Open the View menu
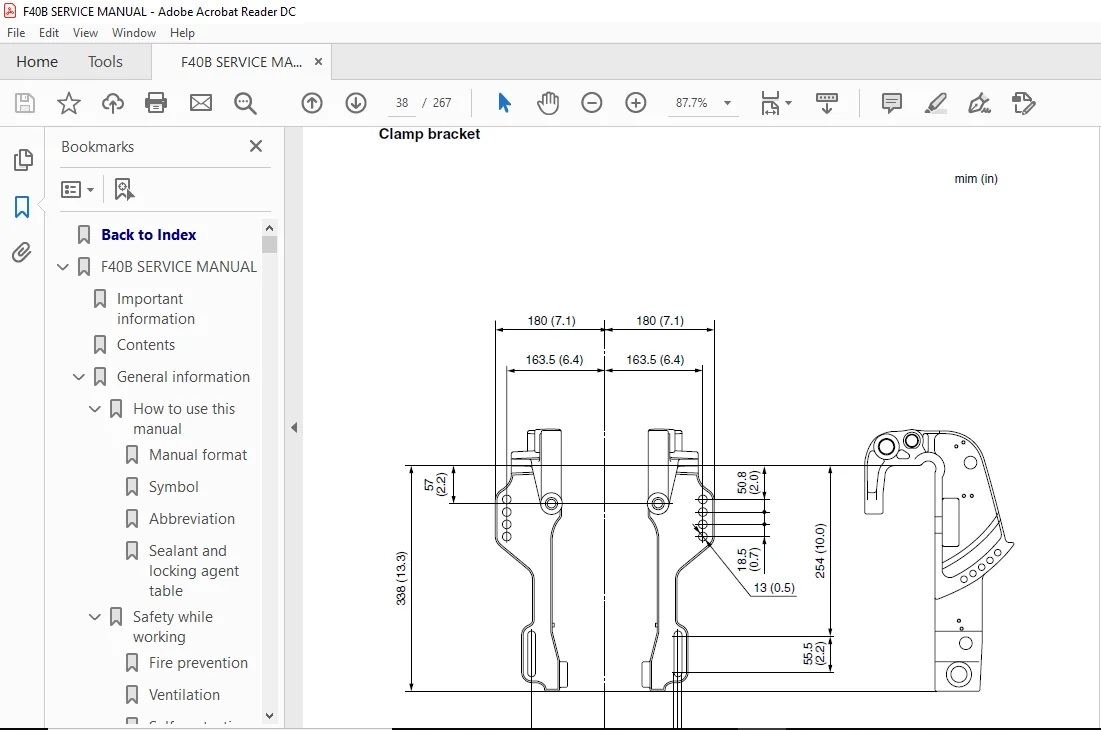 tap(85, 33)
